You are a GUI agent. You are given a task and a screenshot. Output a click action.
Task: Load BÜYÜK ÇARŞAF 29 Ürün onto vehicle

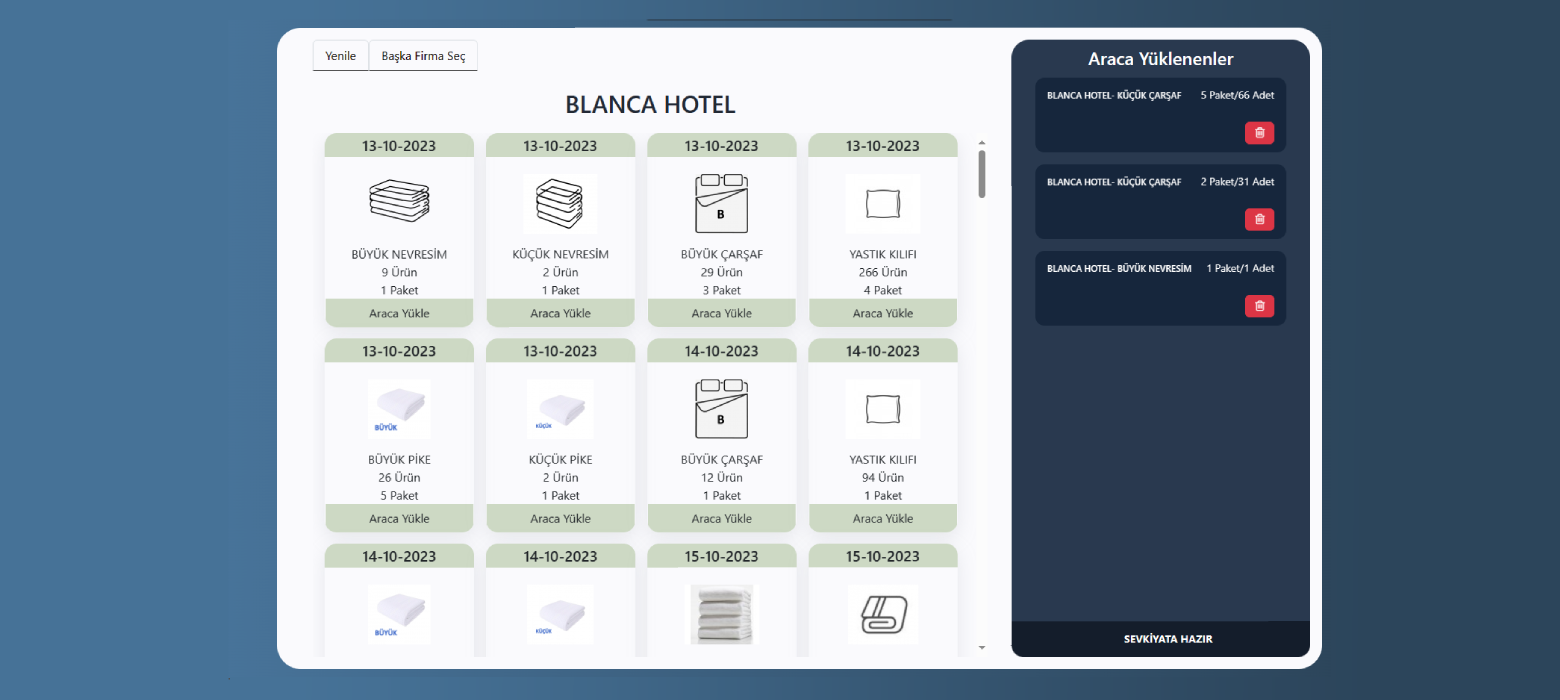722,313
